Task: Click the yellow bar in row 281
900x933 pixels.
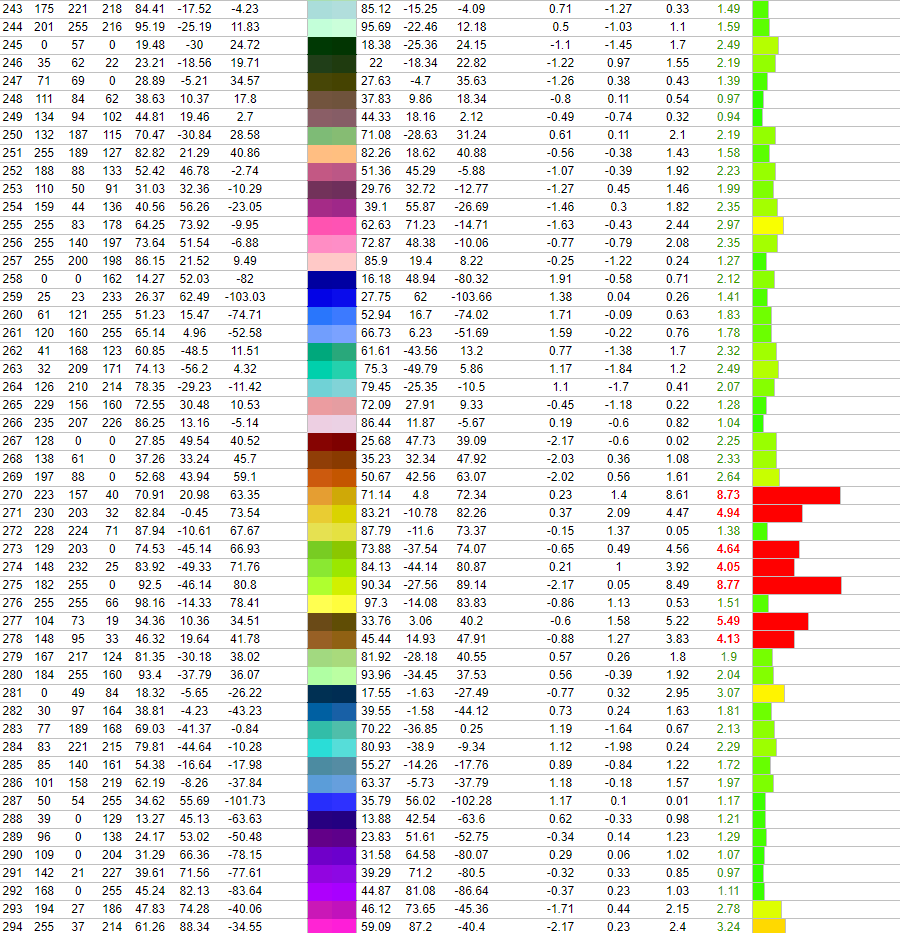Action: tap(768, 693)
